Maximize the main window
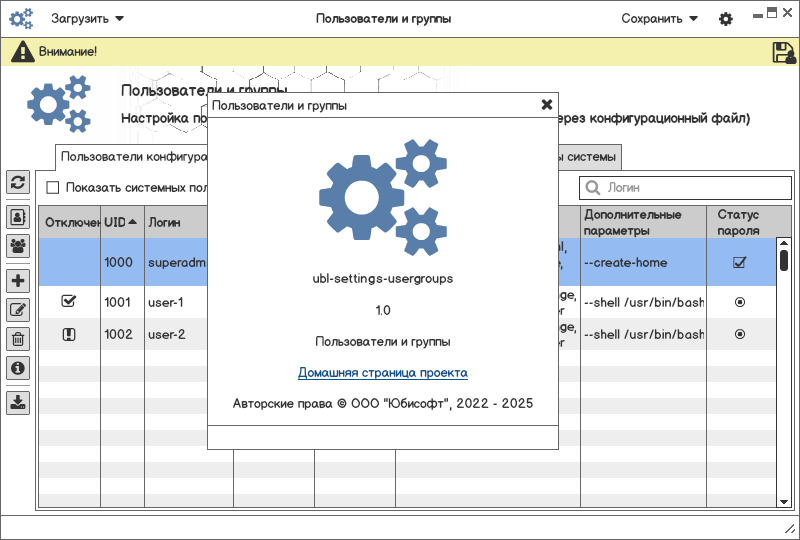Image resolution: width=800 pixels, height=540 pixels. point(772,13)
